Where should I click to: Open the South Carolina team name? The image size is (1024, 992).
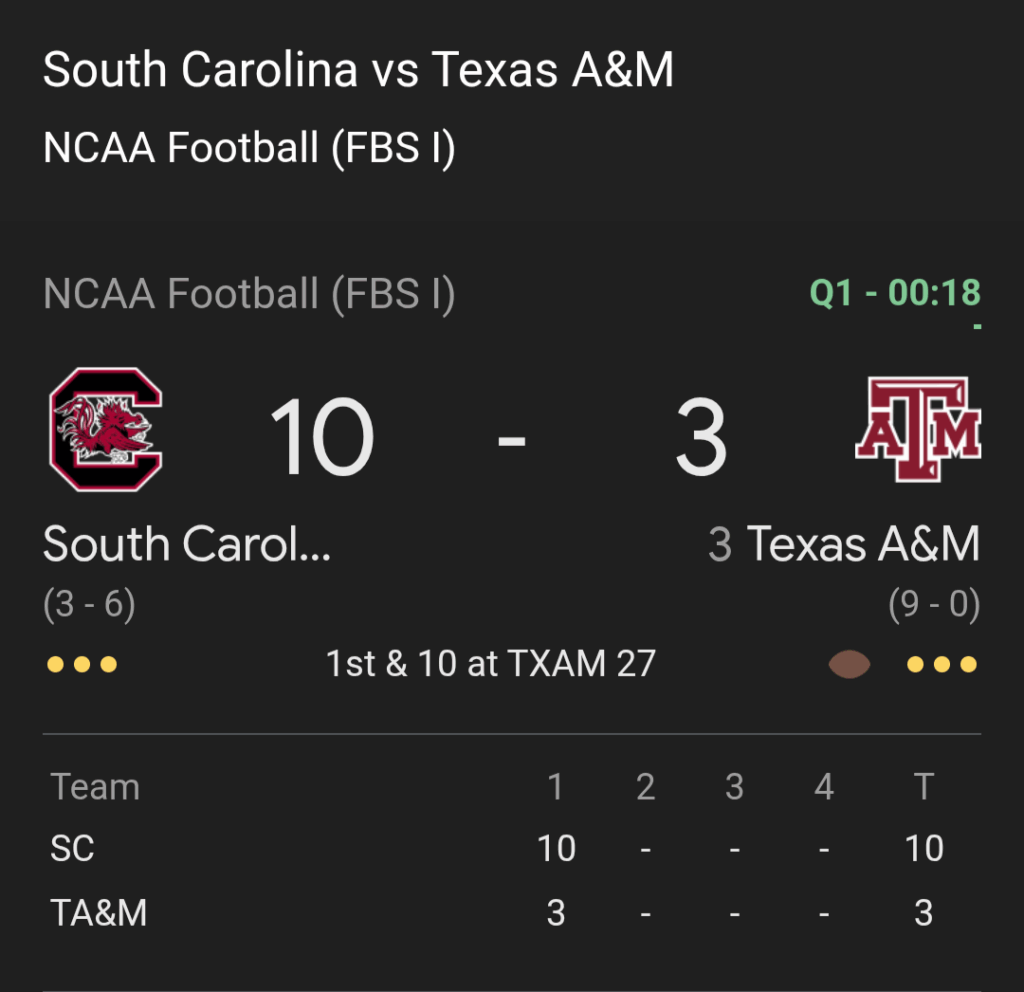click(187, 545)
